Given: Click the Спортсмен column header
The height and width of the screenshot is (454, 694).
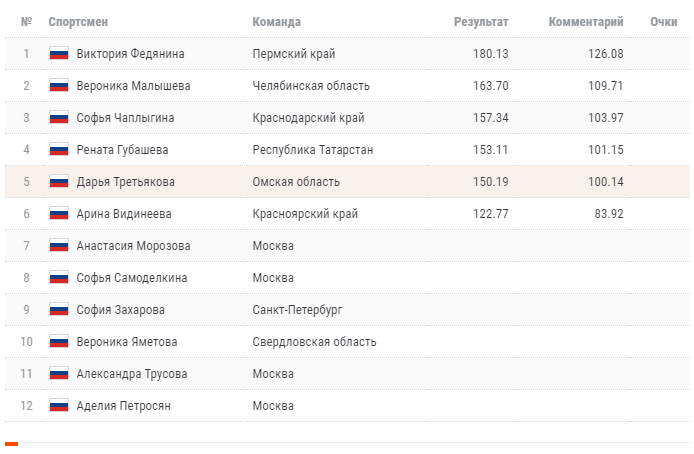Looking at the screenshot, I should (78, 22).
